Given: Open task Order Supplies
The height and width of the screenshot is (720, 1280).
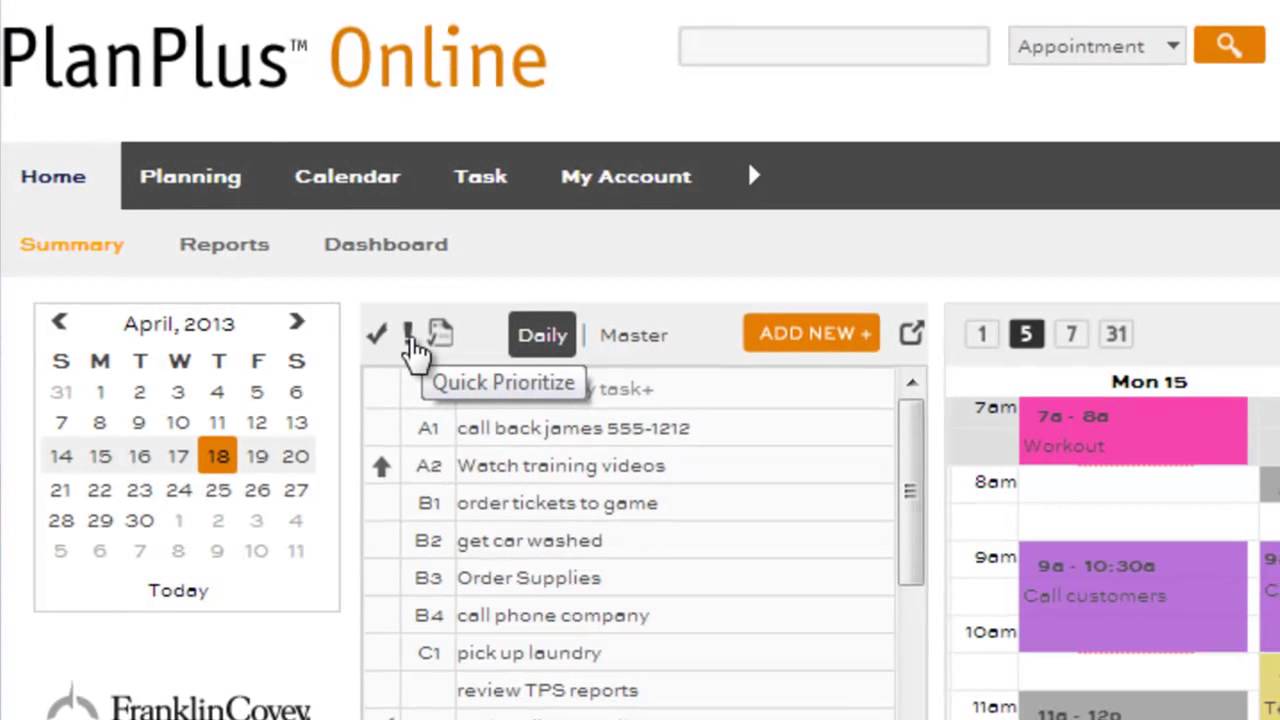Looking at the screenshot, I should pos(529,578).
